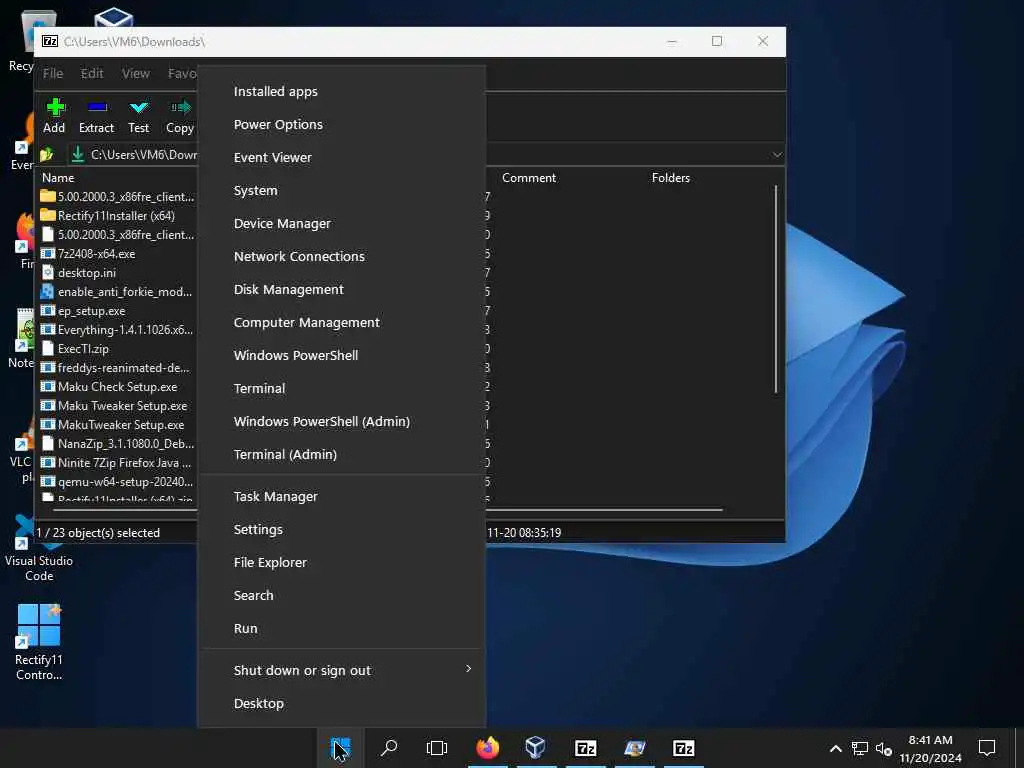Show hidden tray icons chevron
Screen dimensions: 1024x768
pos(835,748)
